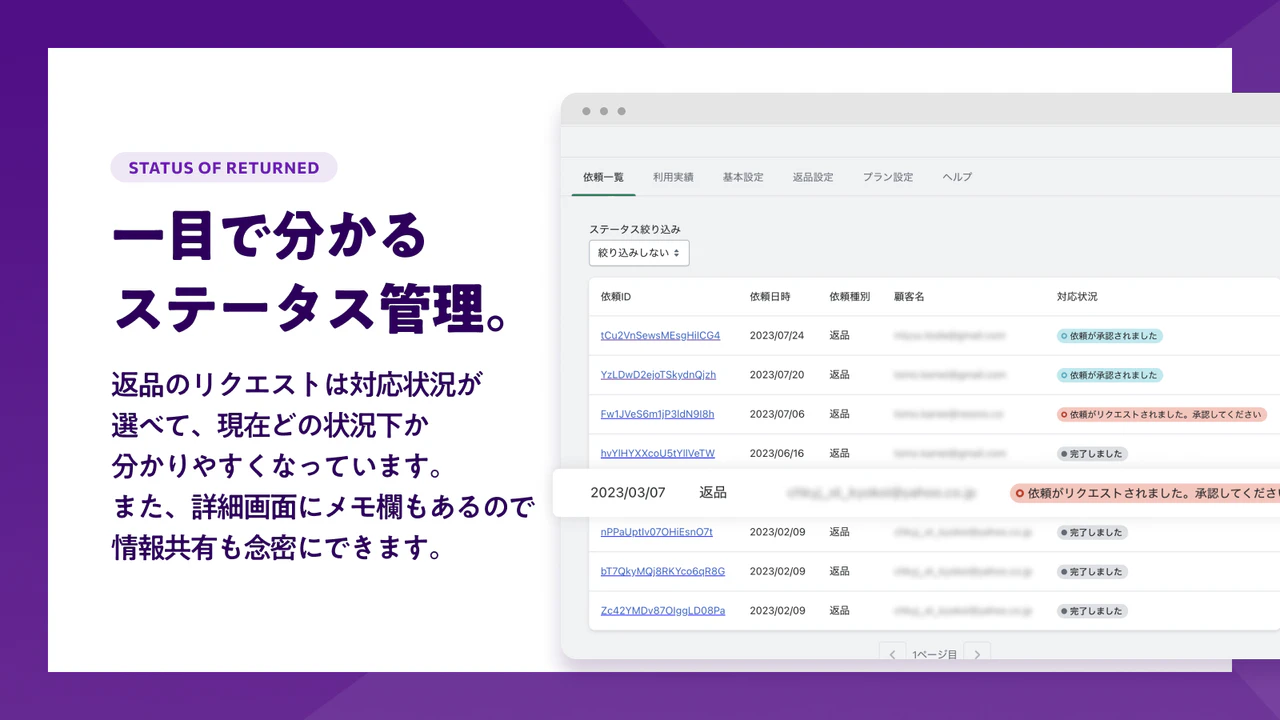Open the ヘルプ tab

[x=957, y=177]
